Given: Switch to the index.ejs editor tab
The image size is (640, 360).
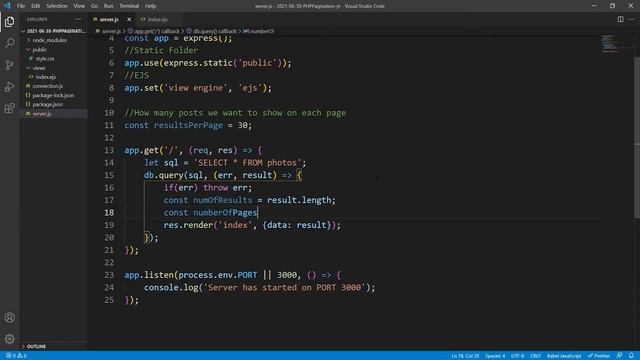Looking at the screenshot, I should click(x=158, y=19).
